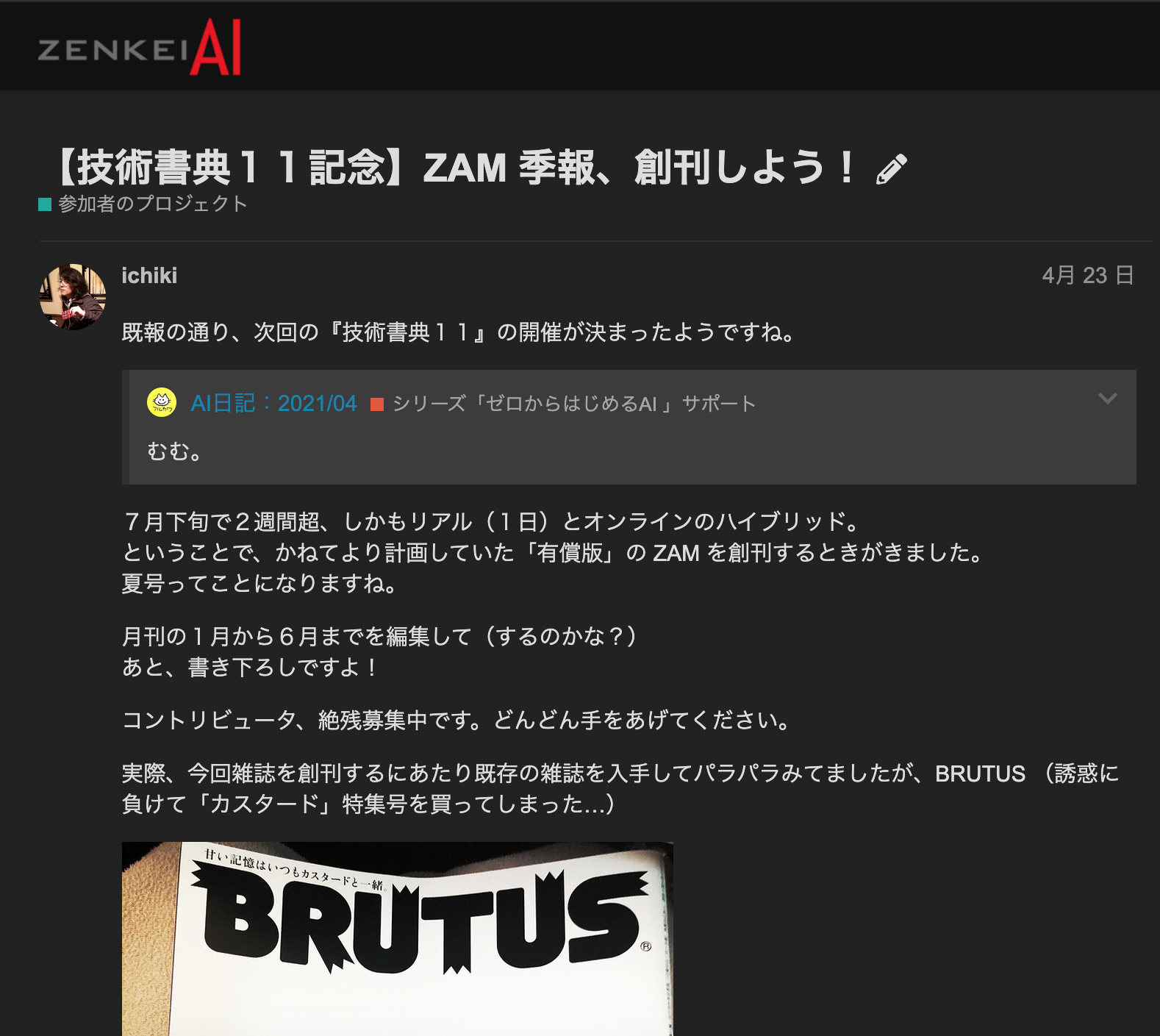Click the teal category square icon
This screenshot has width=1160, height=1036.
pos(45,204)
